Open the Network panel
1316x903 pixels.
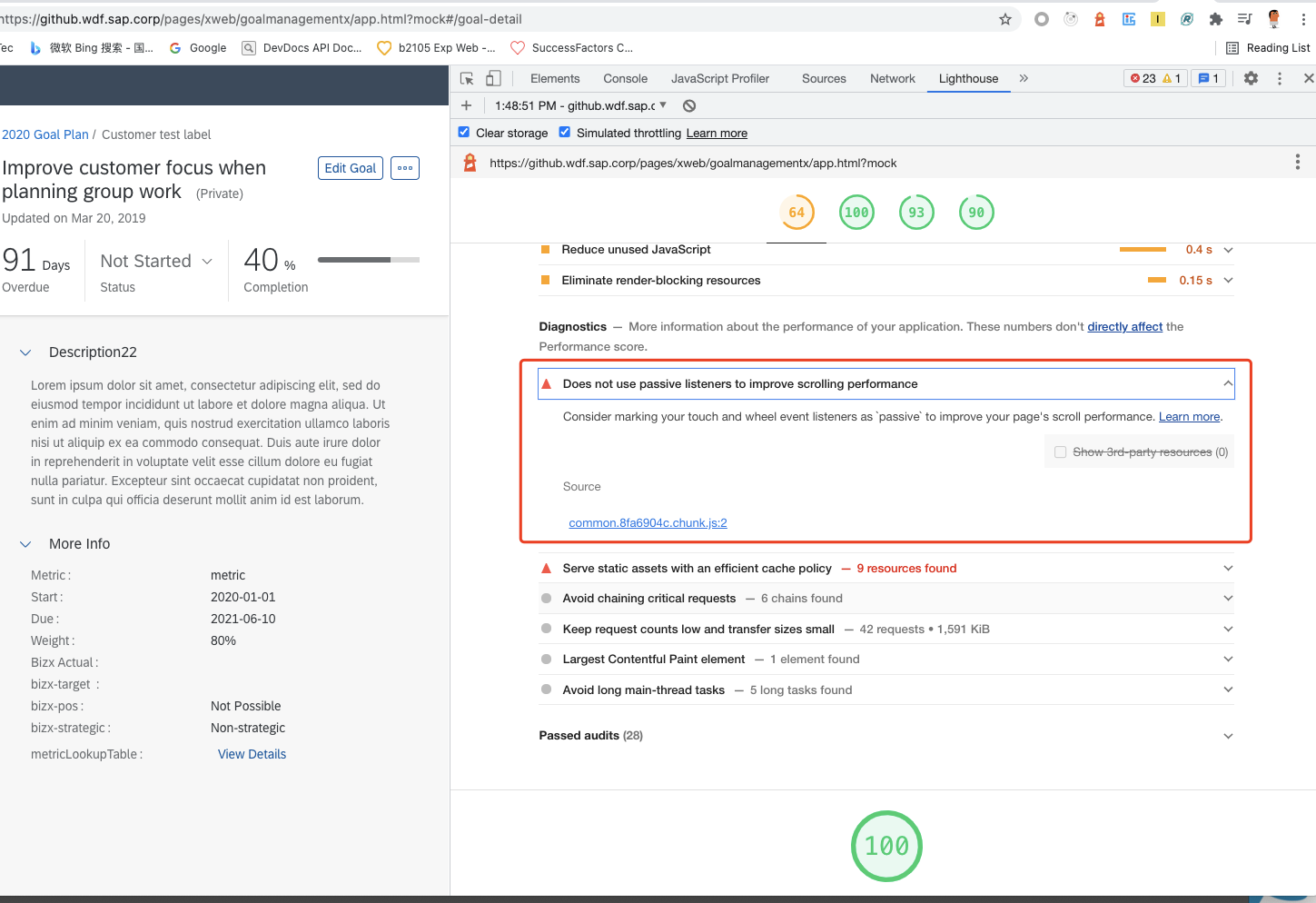[x=892, y=78]
